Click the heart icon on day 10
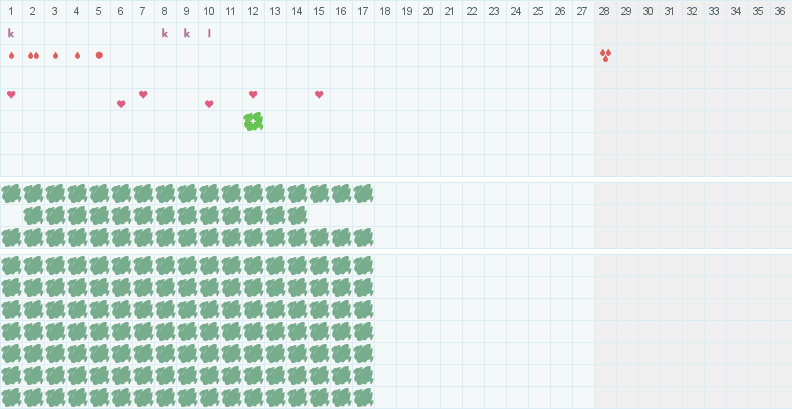The image size is (792, 409). [x=209, y=104]
